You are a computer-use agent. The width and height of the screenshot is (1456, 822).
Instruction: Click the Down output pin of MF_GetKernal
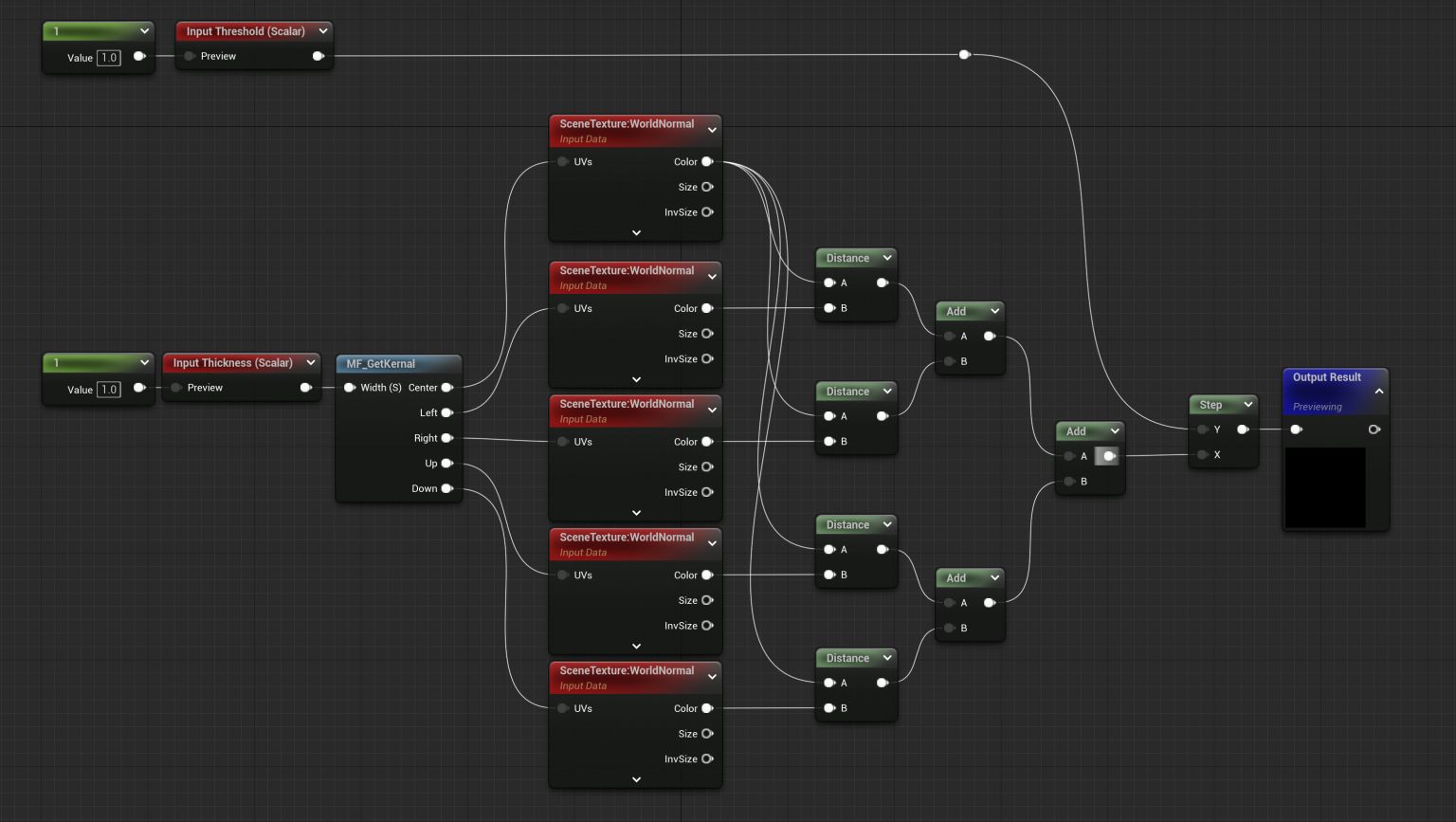446,488
